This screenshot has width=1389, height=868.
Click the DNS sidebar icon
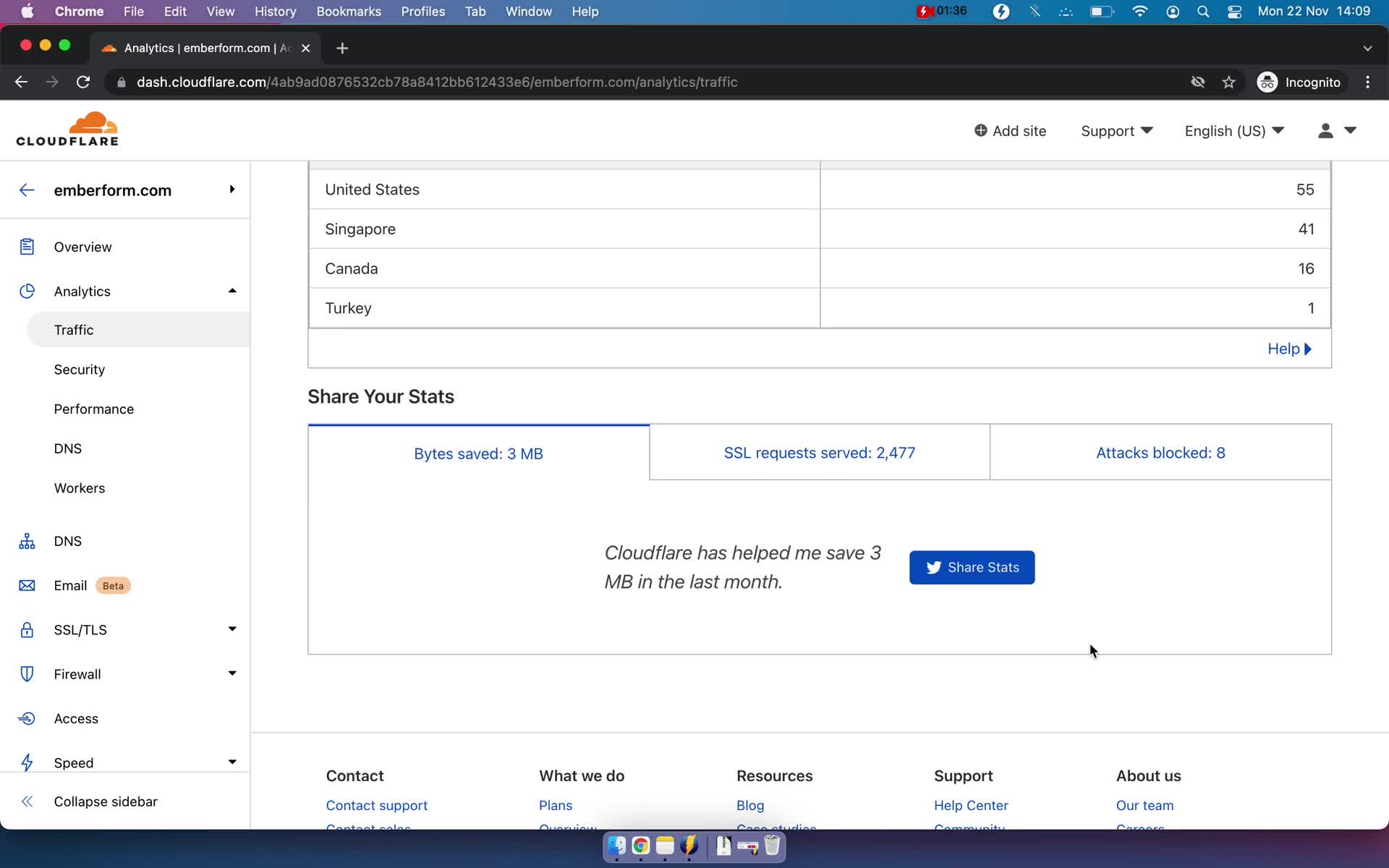26,540
